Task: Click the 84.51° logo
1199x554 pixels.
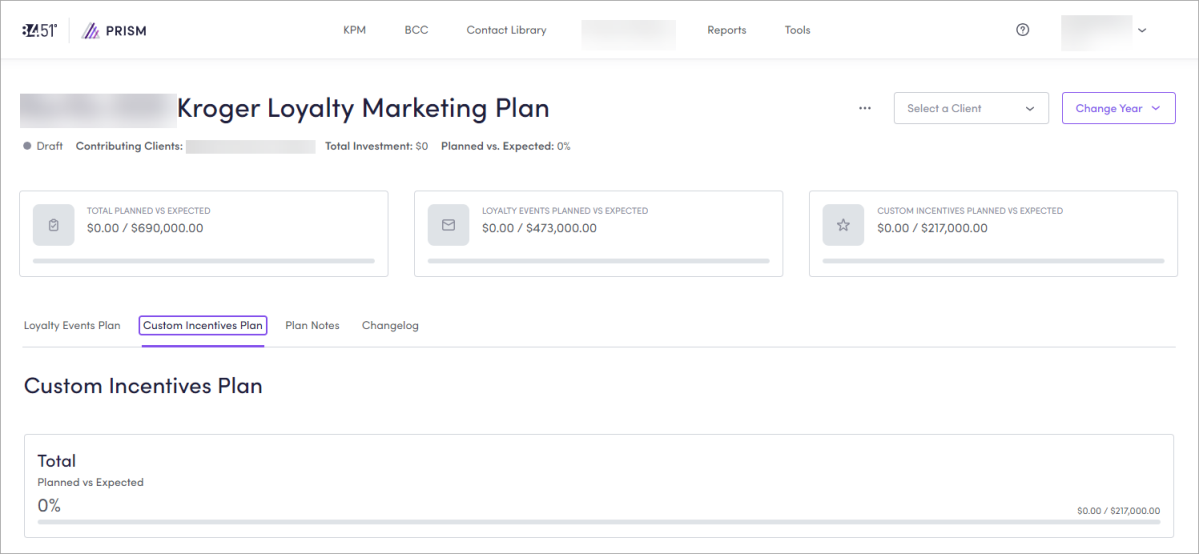Action: tap(40, 30)
